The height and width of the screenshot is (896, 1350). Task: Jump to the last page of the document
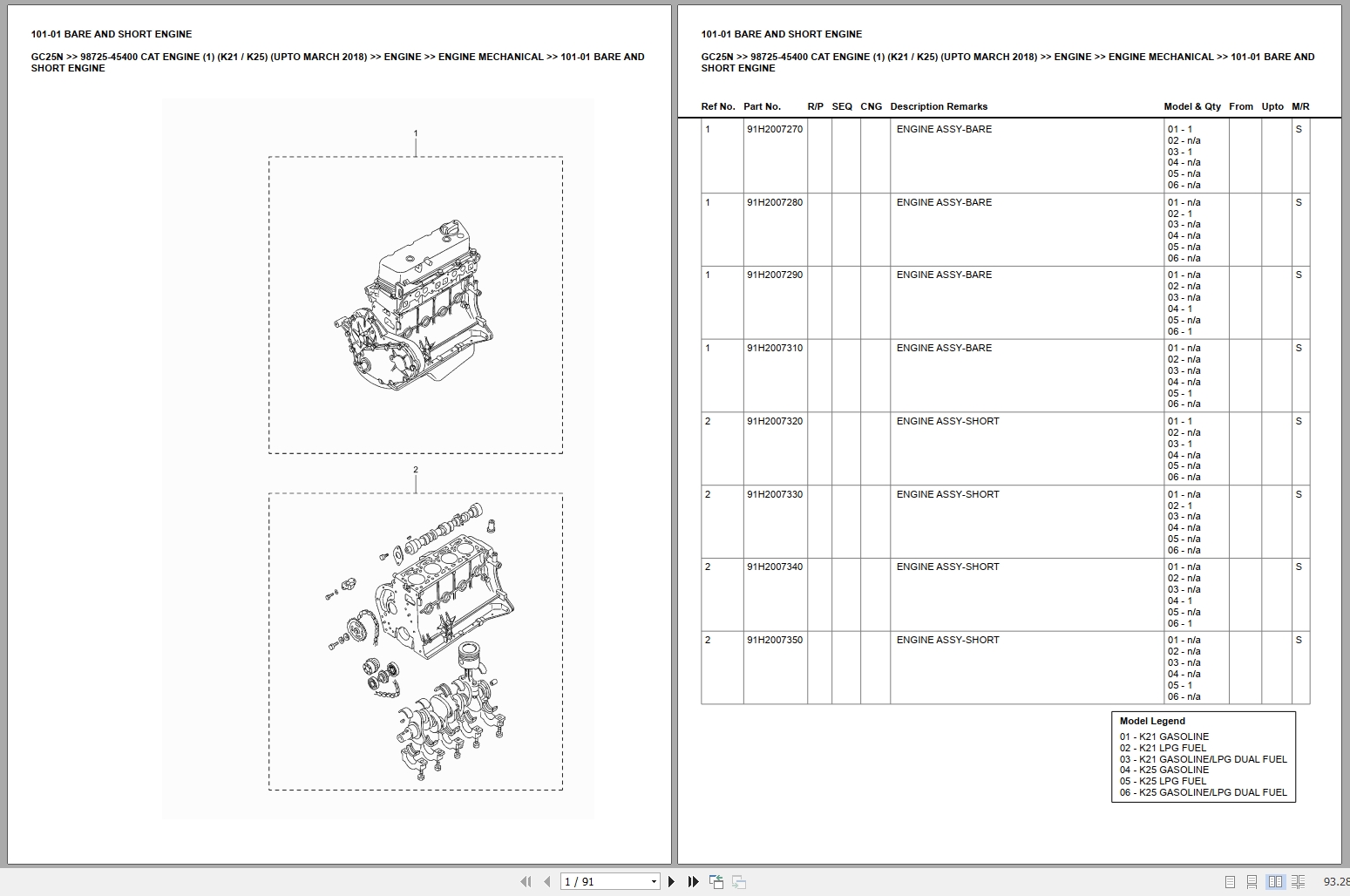tap(692, 882)
